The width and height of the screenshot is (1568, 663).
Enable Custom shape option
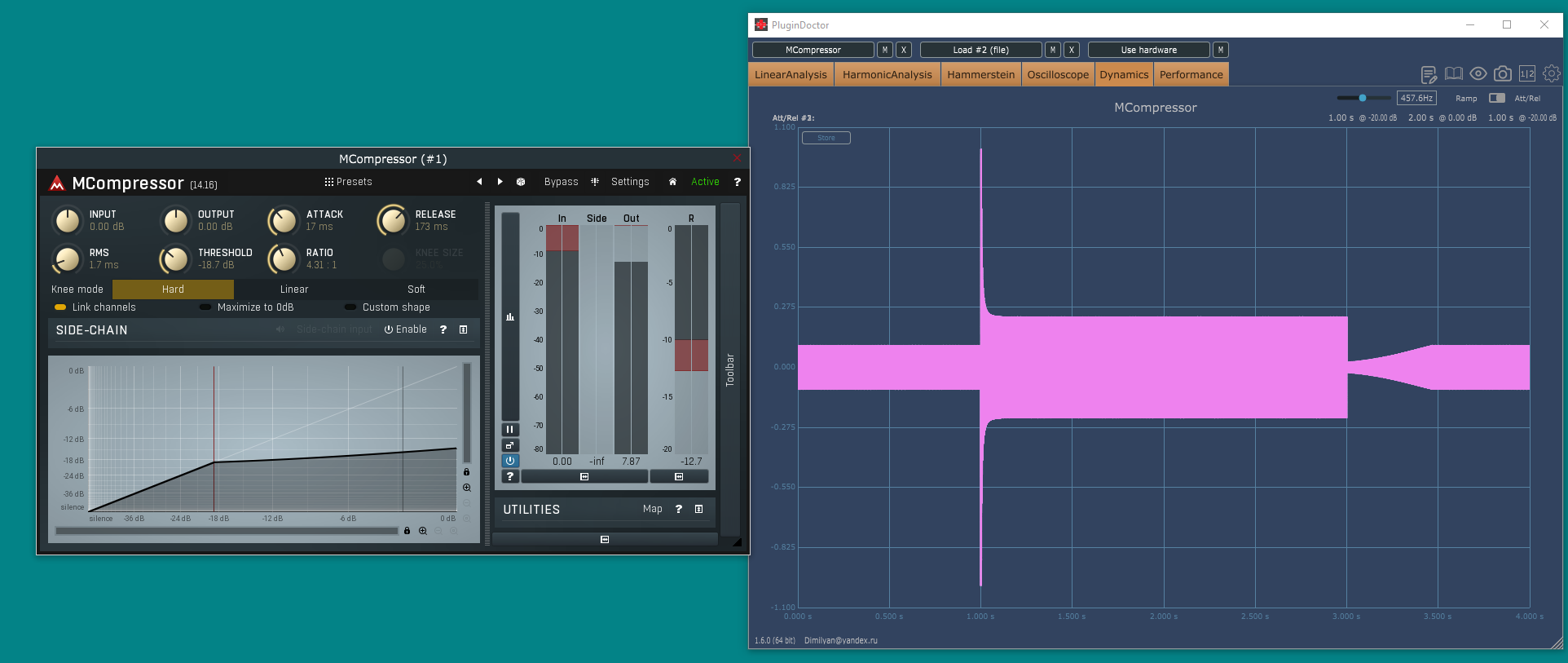(x=388, y=307)
